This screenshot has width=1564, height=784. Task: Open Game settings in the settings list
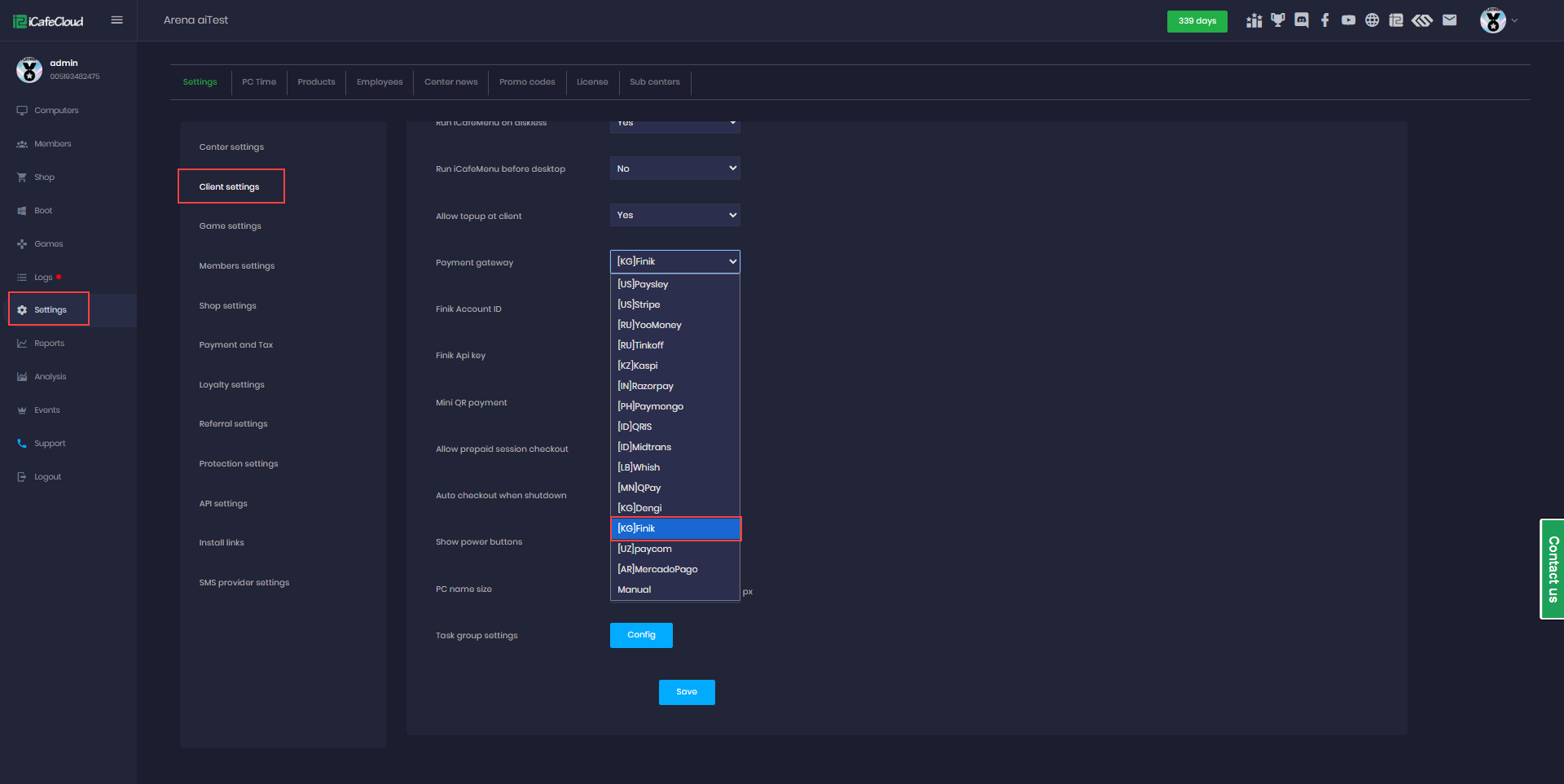click(230, 226)
